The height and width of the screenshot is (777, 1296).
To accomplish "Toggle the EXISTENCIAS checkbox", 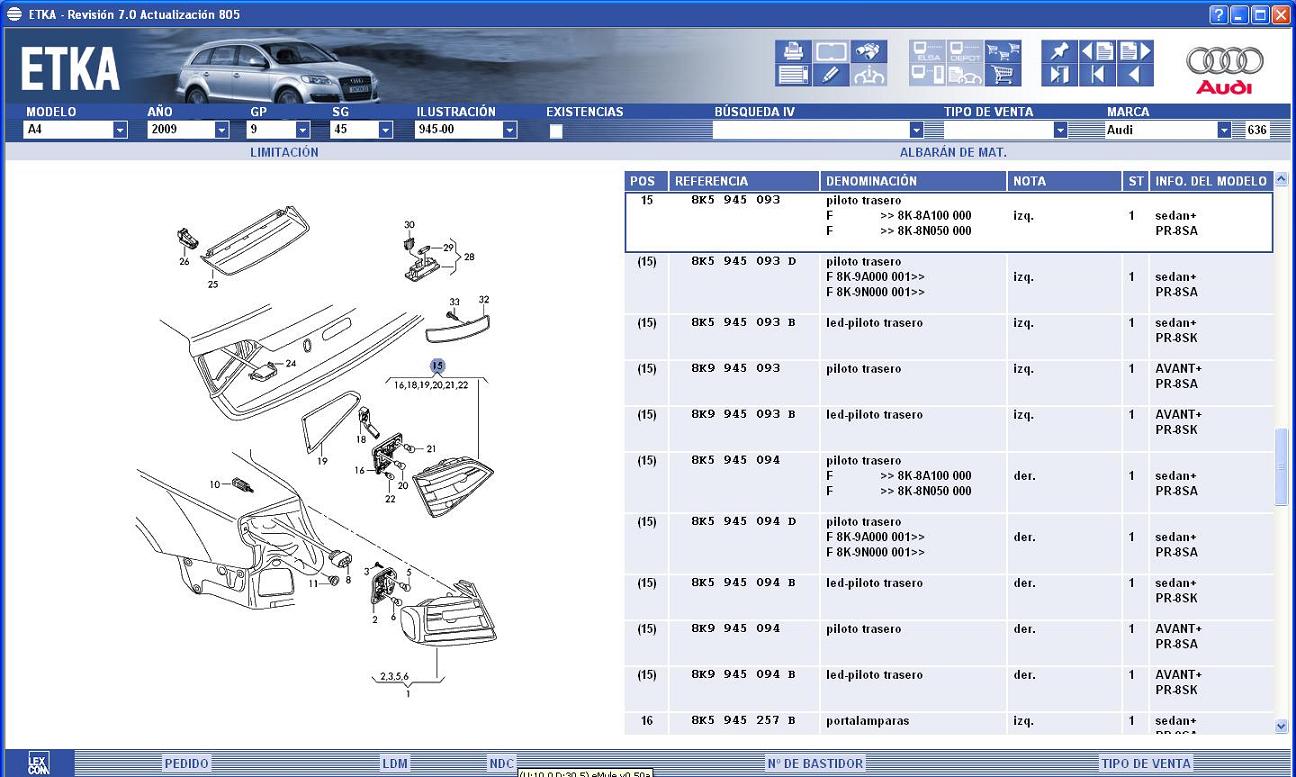I will pos(556,130).
